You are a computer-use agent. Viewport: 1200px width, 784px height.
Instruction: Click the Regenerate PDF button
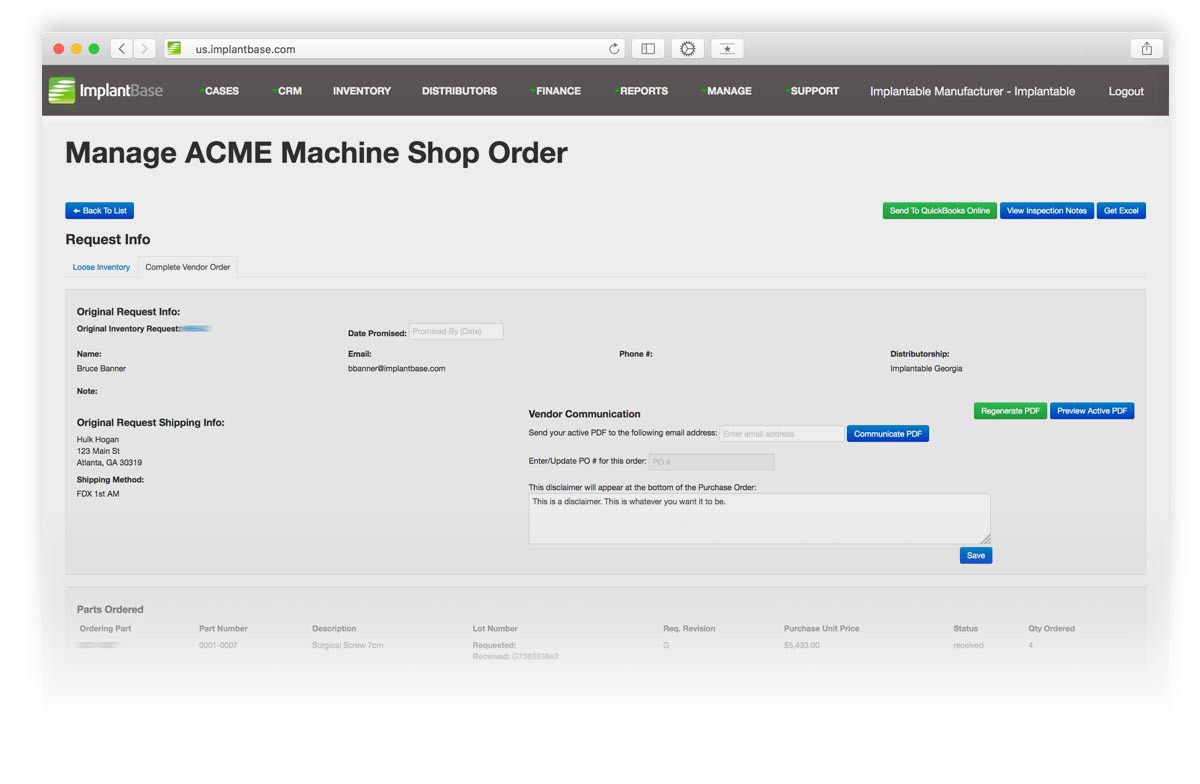click(x=1010, y=411)
